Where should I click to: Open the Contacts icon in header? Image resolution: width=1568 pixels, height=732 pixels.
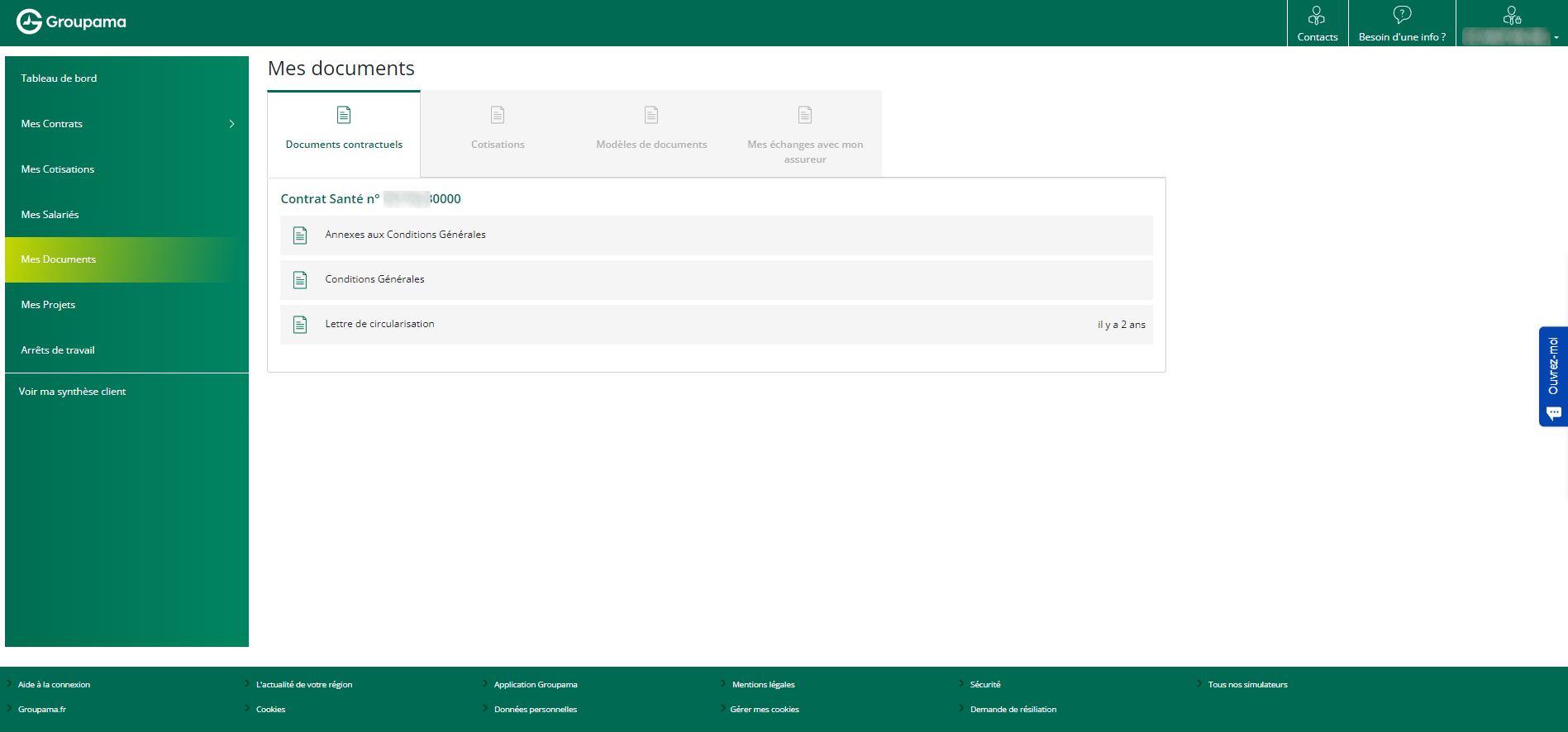pos(1317,16)
